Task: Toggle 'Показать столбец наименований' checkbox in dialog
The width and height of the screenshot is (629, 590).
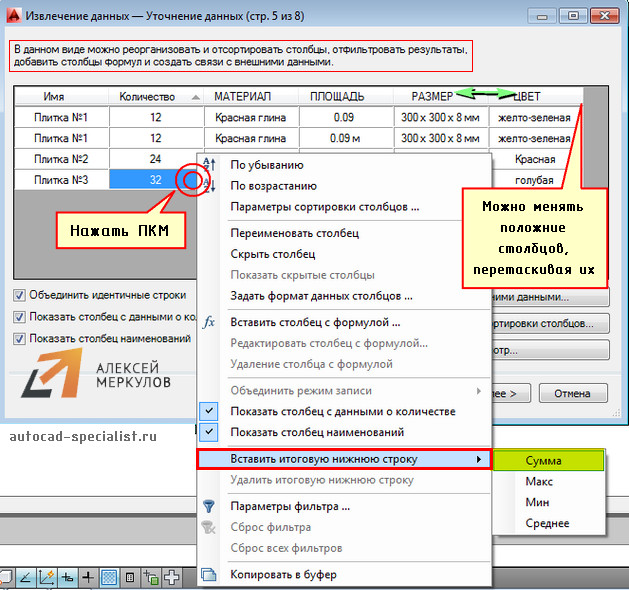Action: pos(20,338)
